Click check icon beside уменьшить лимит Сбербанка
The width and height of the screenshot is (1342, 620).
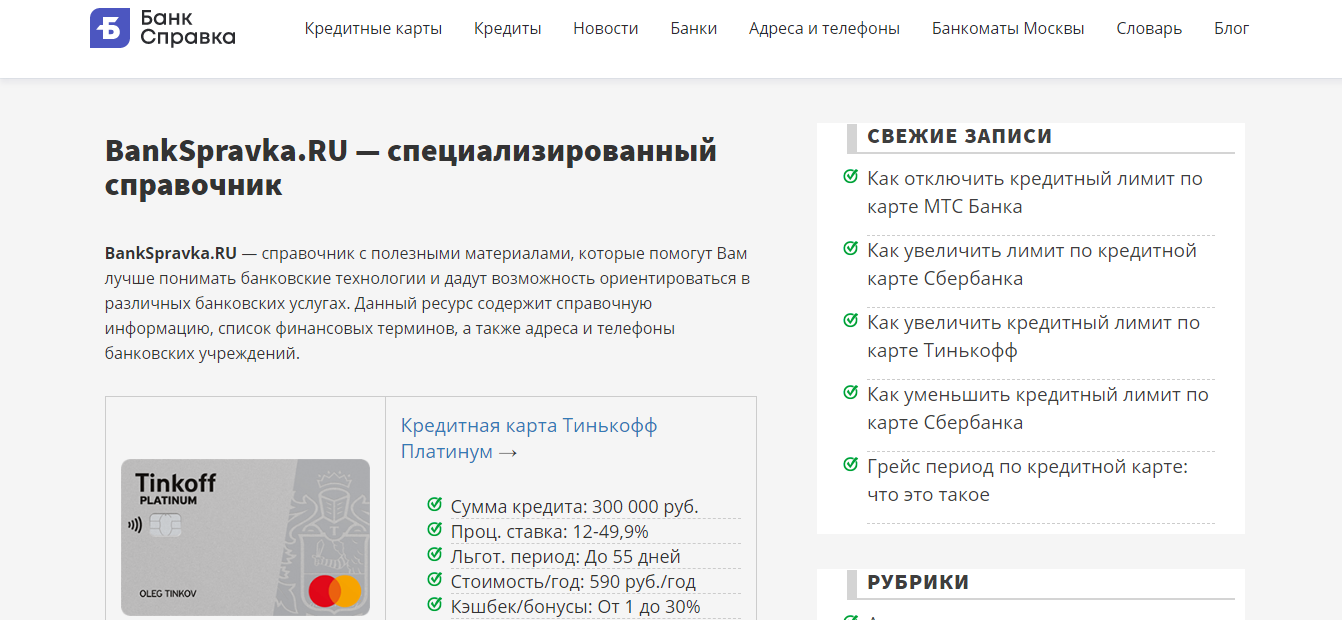tap(850, 393)
